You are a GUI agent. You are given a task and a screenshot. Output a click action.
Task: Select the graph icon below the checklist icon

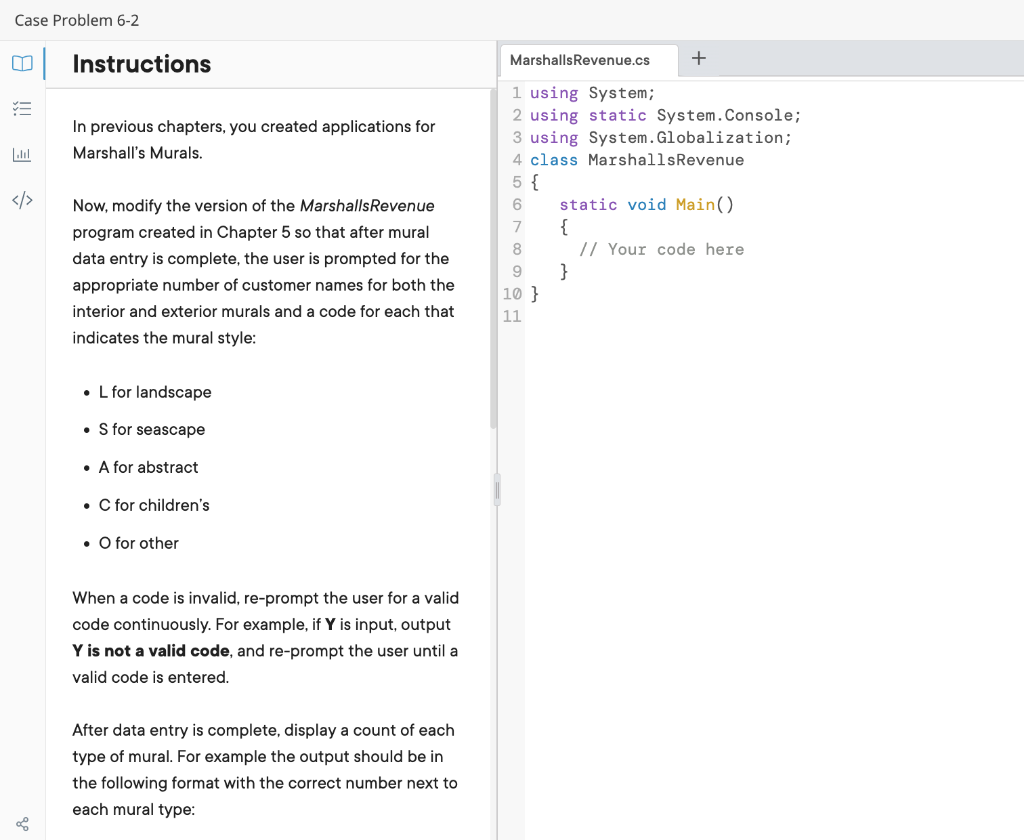(21, 154)
